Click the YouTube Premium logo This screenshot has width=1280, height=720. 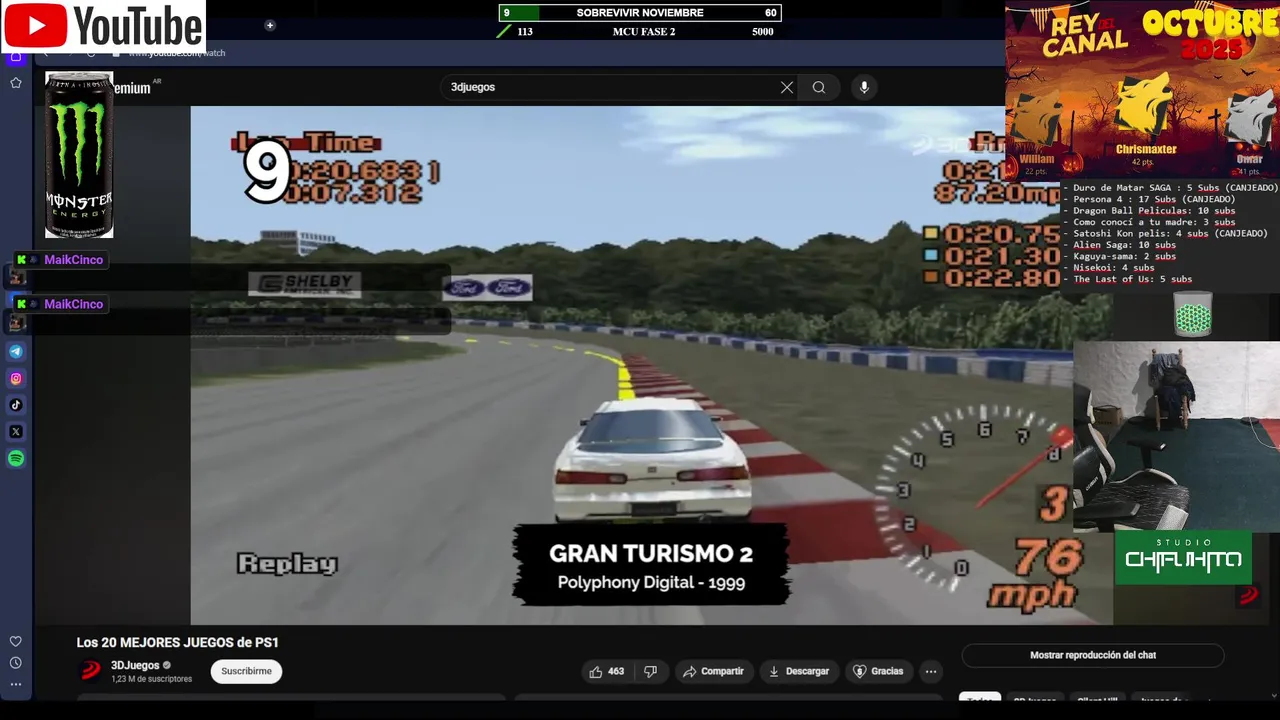[131, 88]
